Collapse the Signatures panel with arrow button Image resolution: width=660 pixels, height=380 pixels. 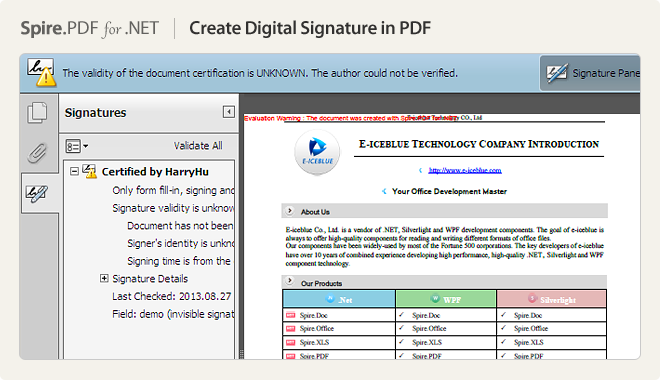click(229, 112)
